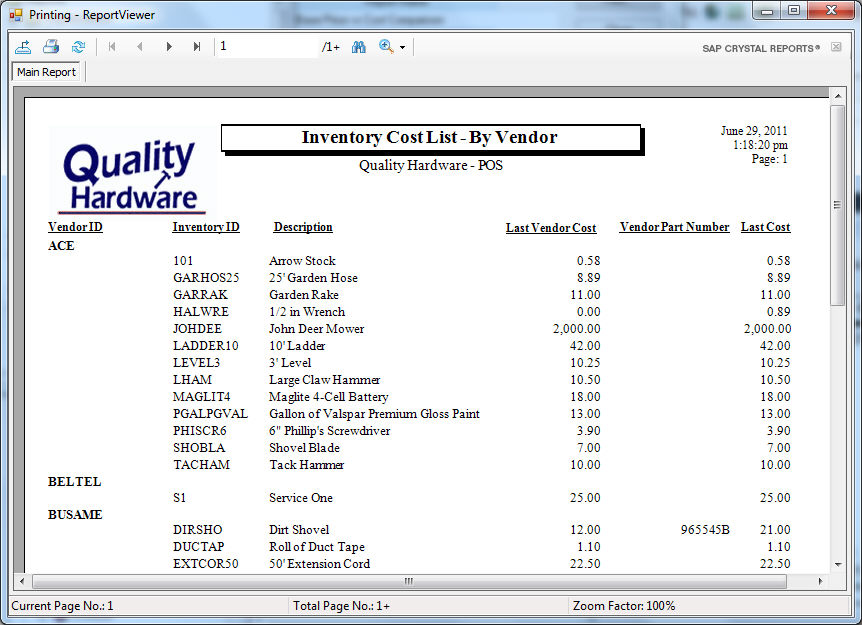This screenshot has height=625, width=862.
Task: Click the vertical scrollbar up arrow
Action: click(x=838, y=94)
